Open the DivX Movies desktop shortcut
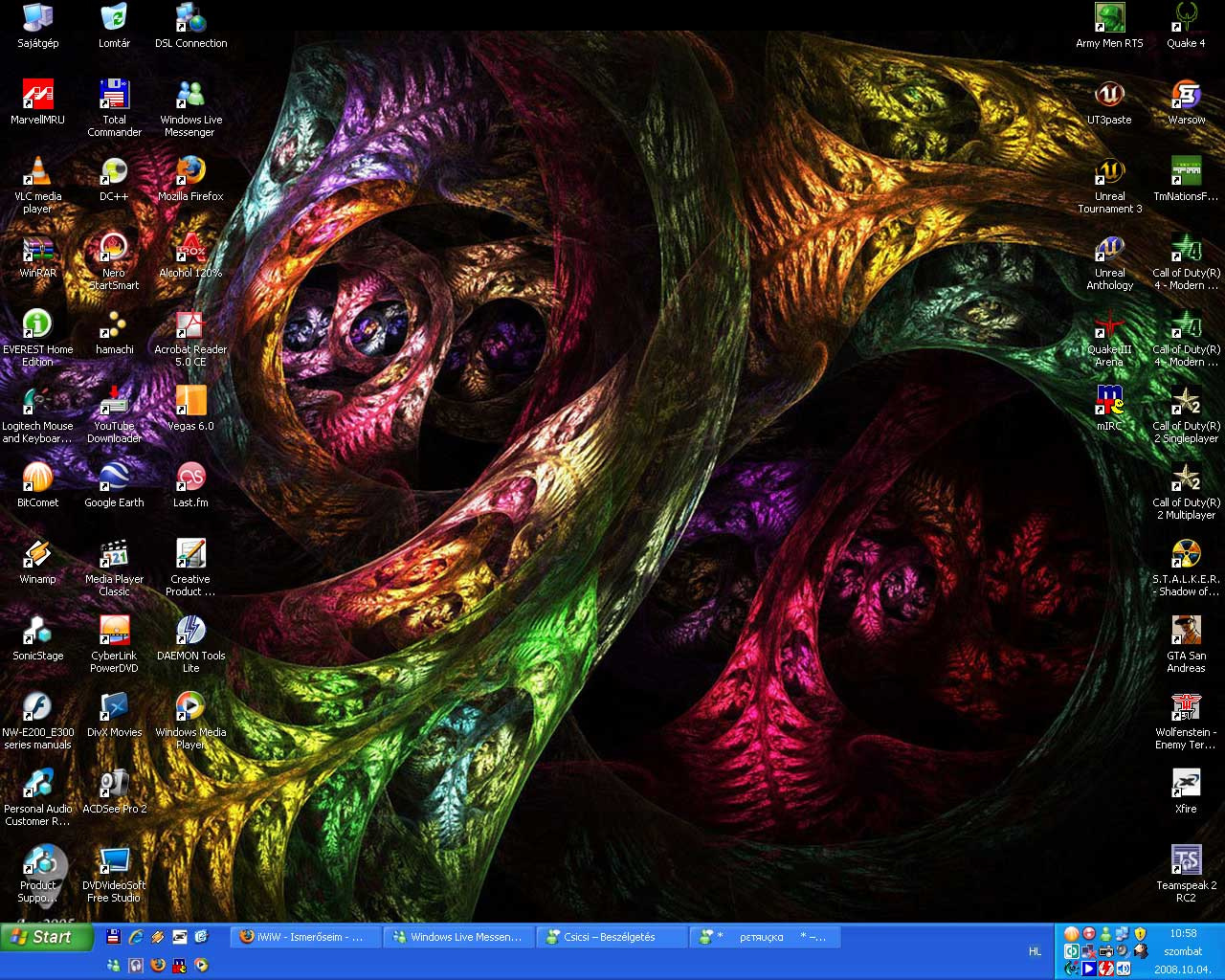The width and height of the screenshot is (1225, 980). (115, 715)
